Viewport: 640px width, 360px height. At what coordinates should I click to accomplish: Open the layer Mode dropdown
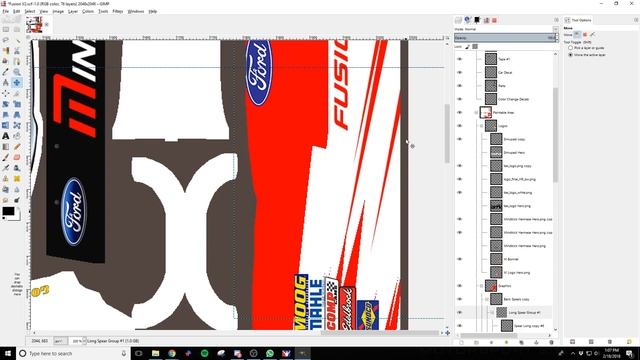tap(556, 29)
